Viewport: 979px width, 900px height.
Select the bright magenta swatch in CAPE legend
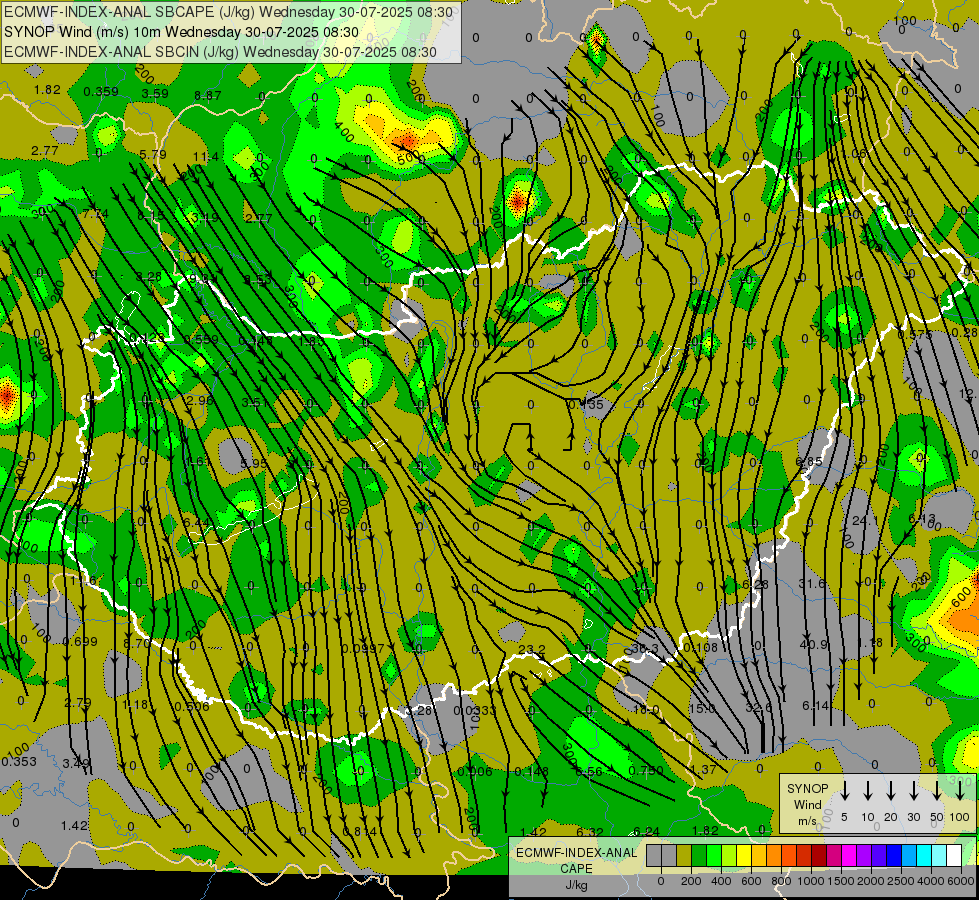(x=849, y=856)
